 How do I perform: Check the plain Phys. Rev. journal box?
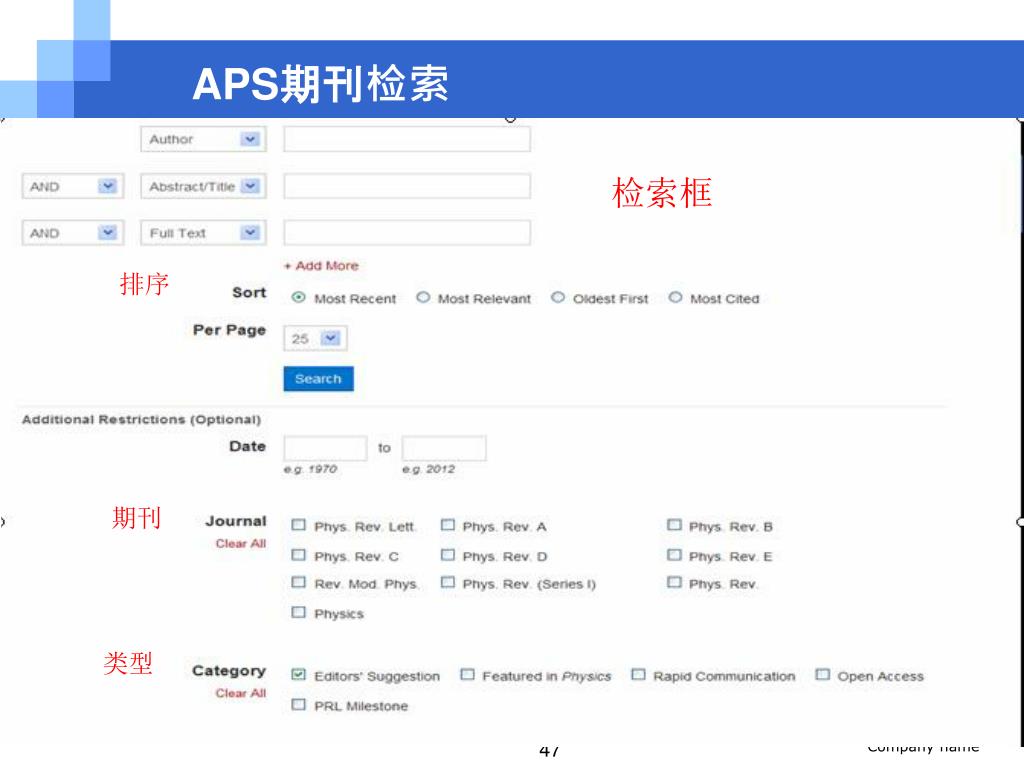click(x=674, y=583)
